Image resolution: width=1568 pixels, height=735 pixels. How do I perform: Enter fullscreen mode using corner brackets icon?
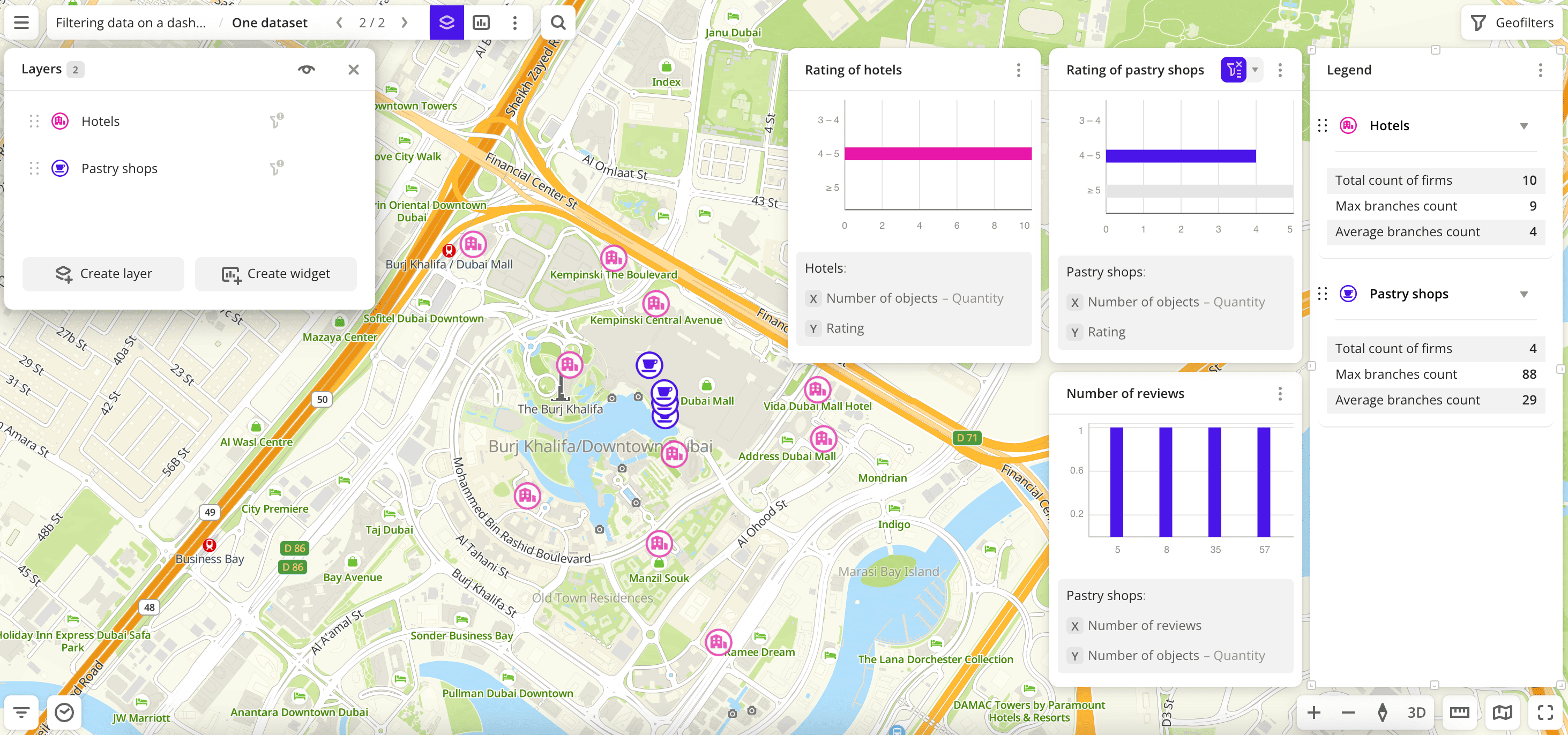1545,712
